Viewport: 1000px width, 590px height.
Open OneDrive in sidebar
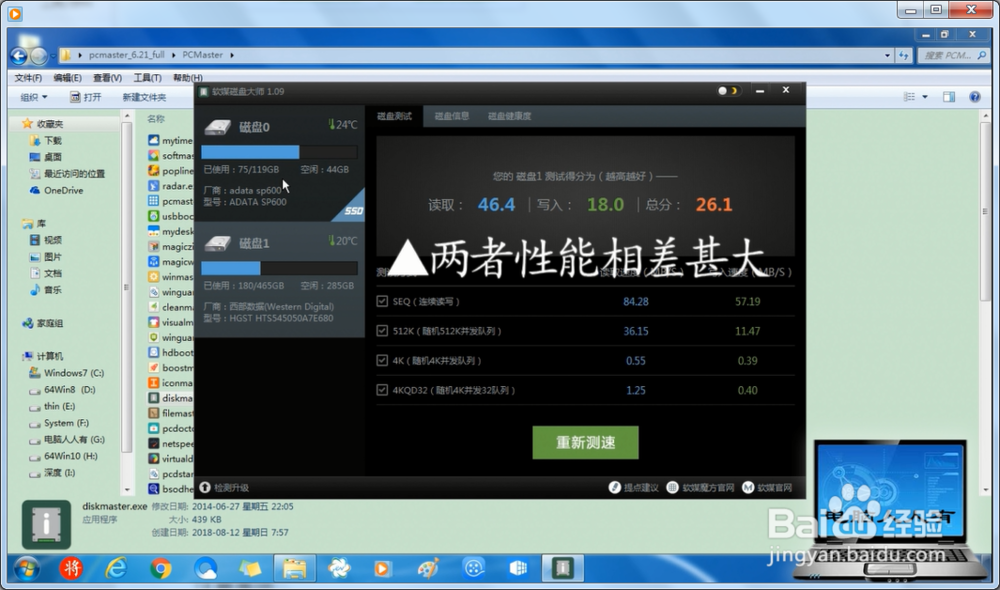(x=56, y=190)
